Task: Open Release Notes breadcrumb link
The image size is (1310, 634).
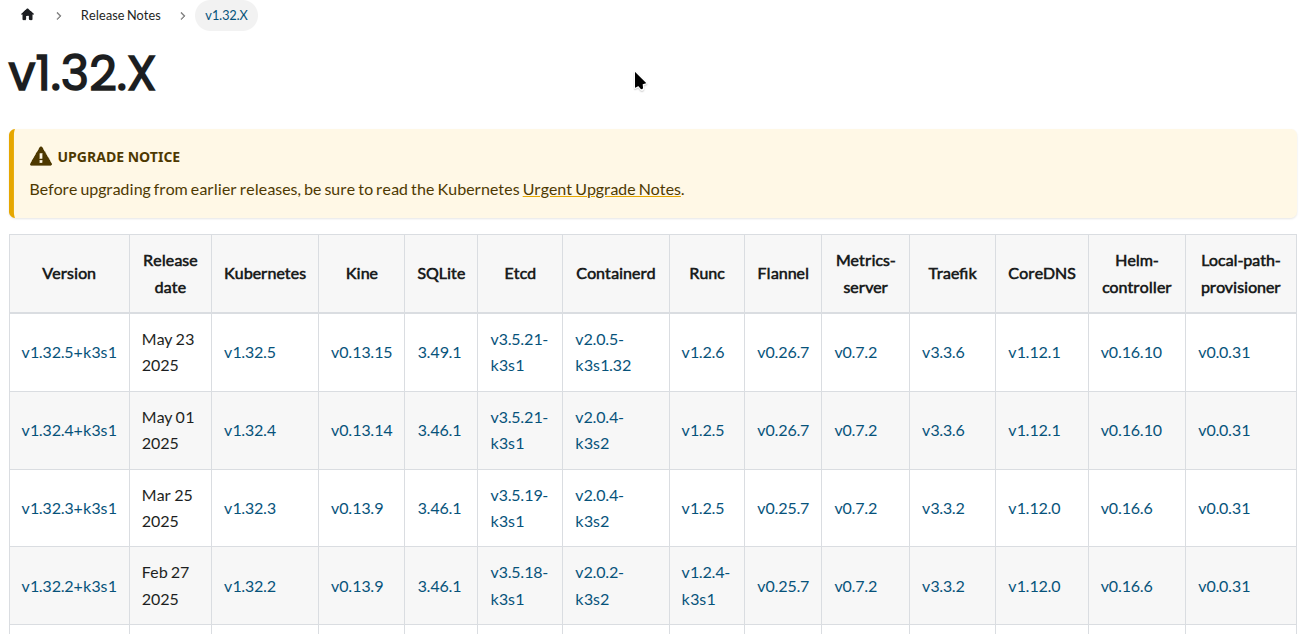Action: pyautogui.click(x=121, y=15)
